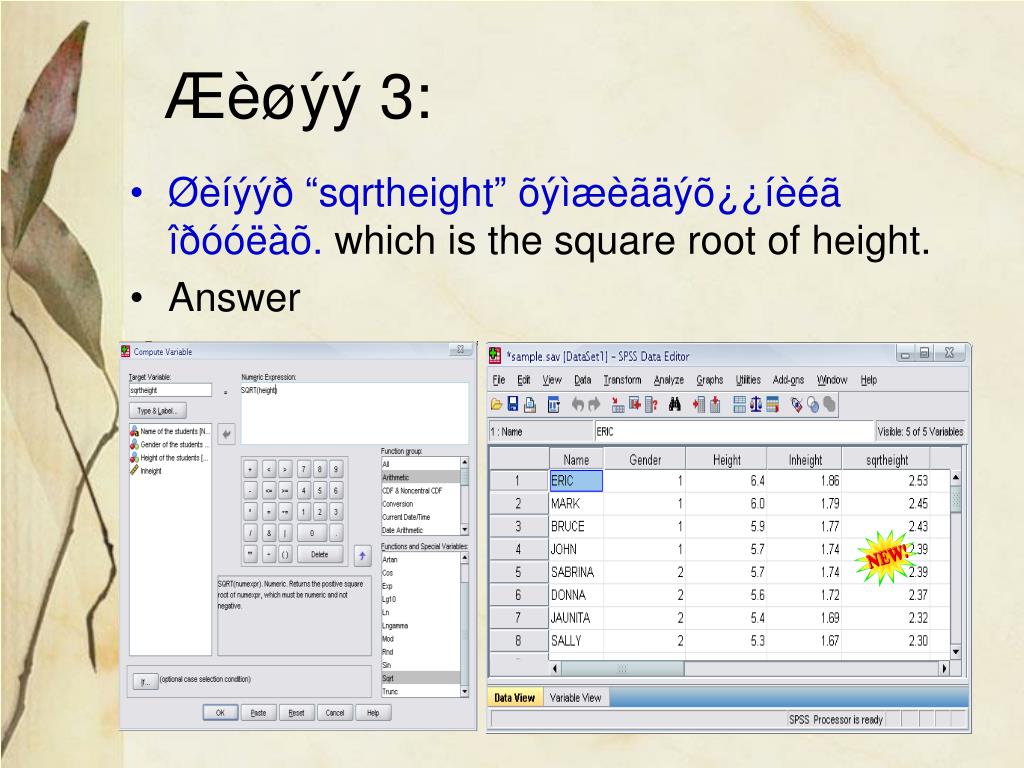
Task: Click the Find binoculars icon
Action: [x=675, y=405]
